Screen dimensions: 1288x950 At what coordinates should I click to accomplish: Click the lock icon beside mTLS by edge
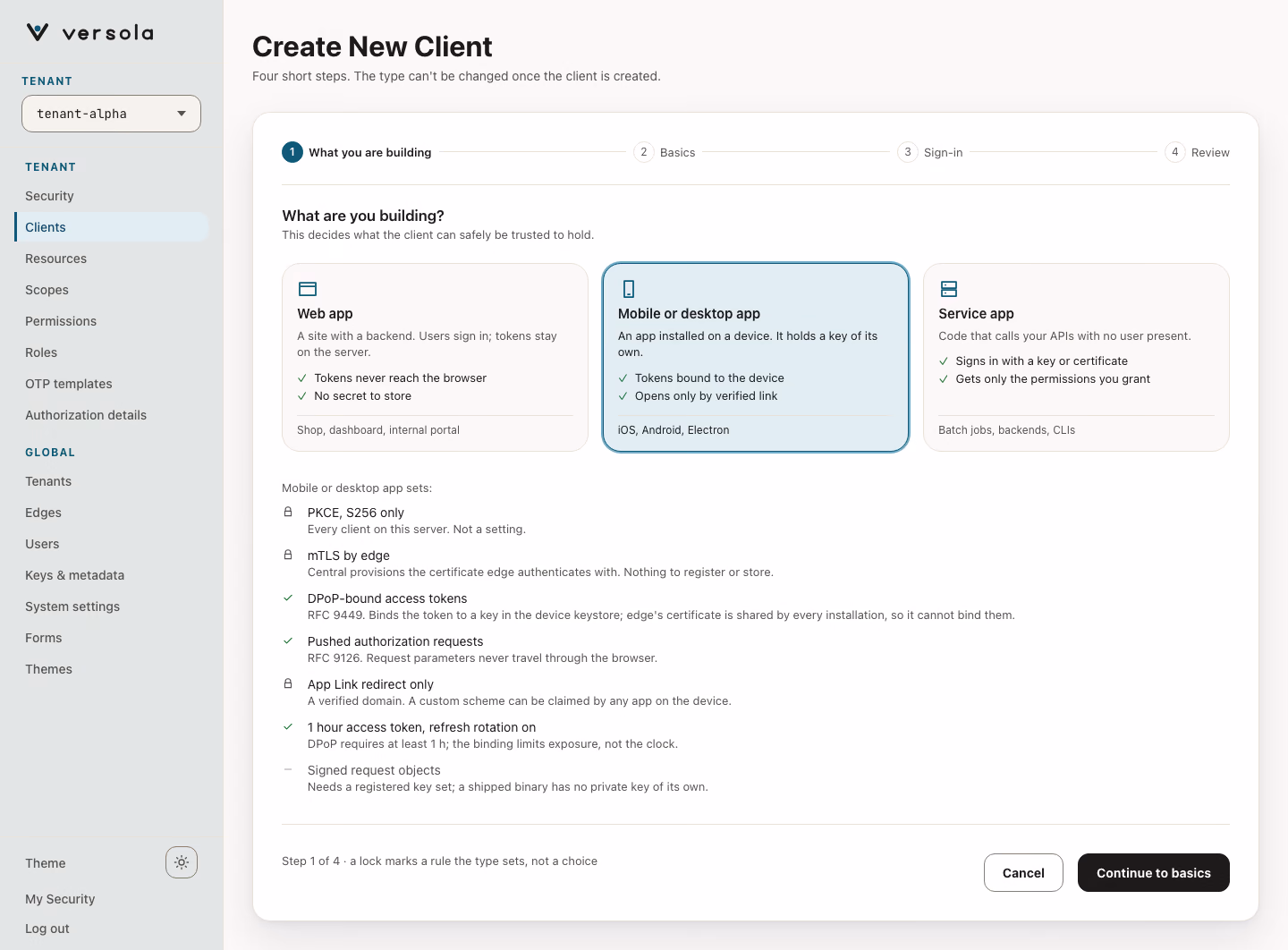click(288, 556)
